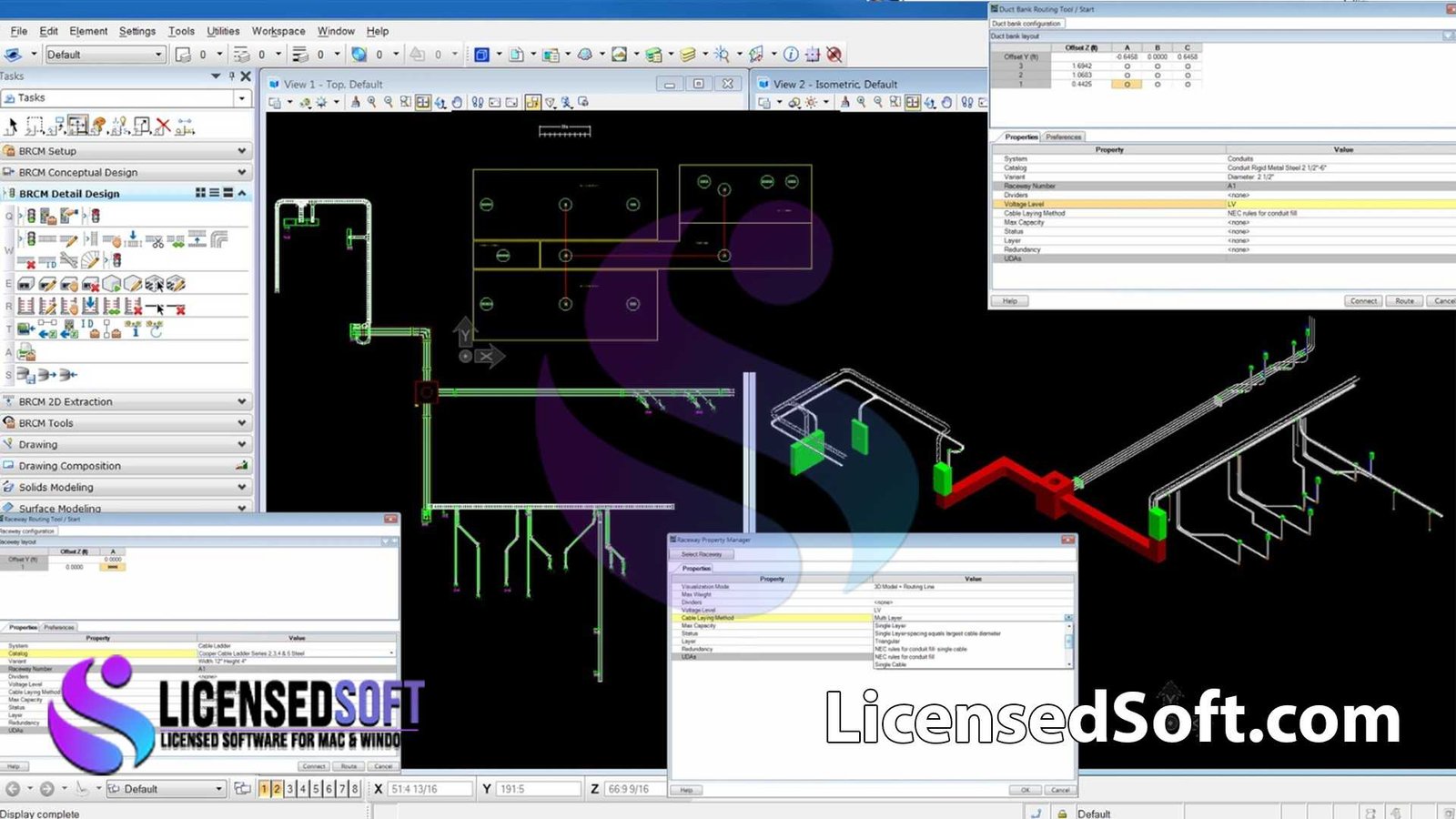Click the insert cable tray down-arrow icon in row R

[x=91, y=305]
